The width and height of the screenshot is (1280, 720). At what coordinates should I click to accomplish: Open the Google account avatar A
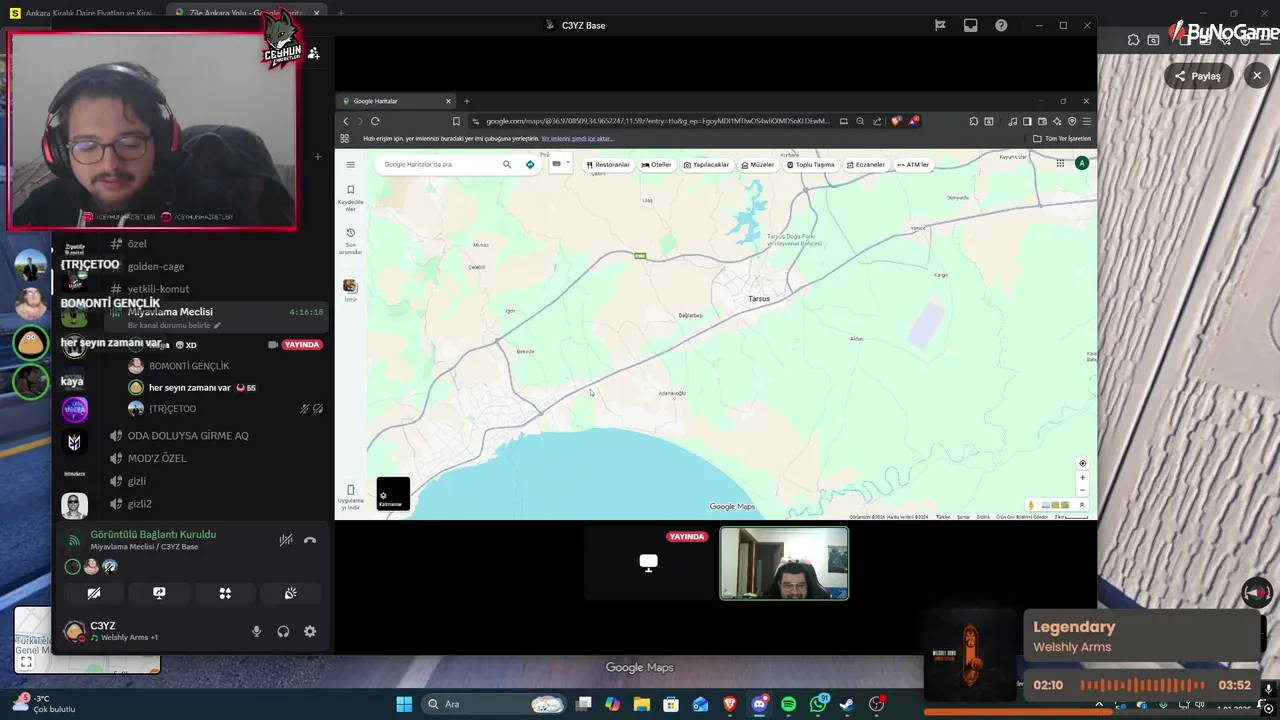pyautogui.click(x=1081, y=163)
